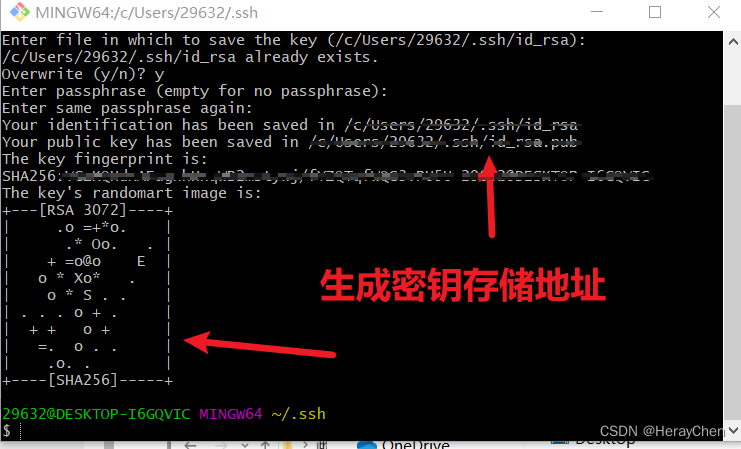The width and height of the screenshot is (741, 449).
Task: Click the Git Bash logo in title bar
Action: pos(19,12)
